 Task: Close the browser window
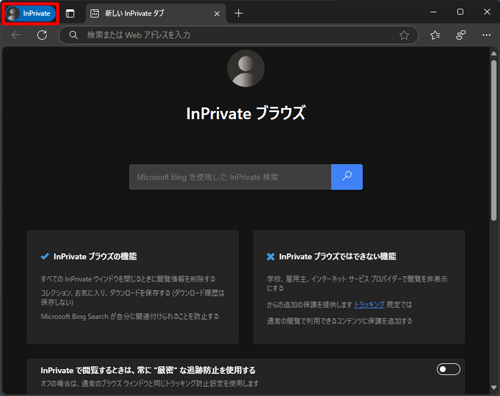(487, 12)
